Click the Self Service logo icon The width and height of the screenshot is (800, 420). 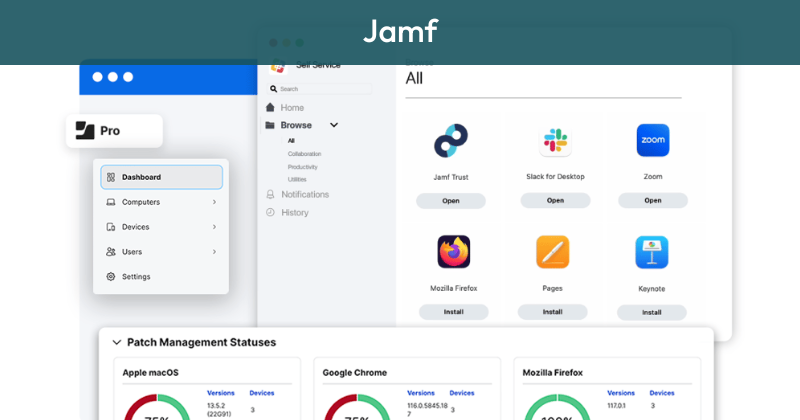pos(278,65)
